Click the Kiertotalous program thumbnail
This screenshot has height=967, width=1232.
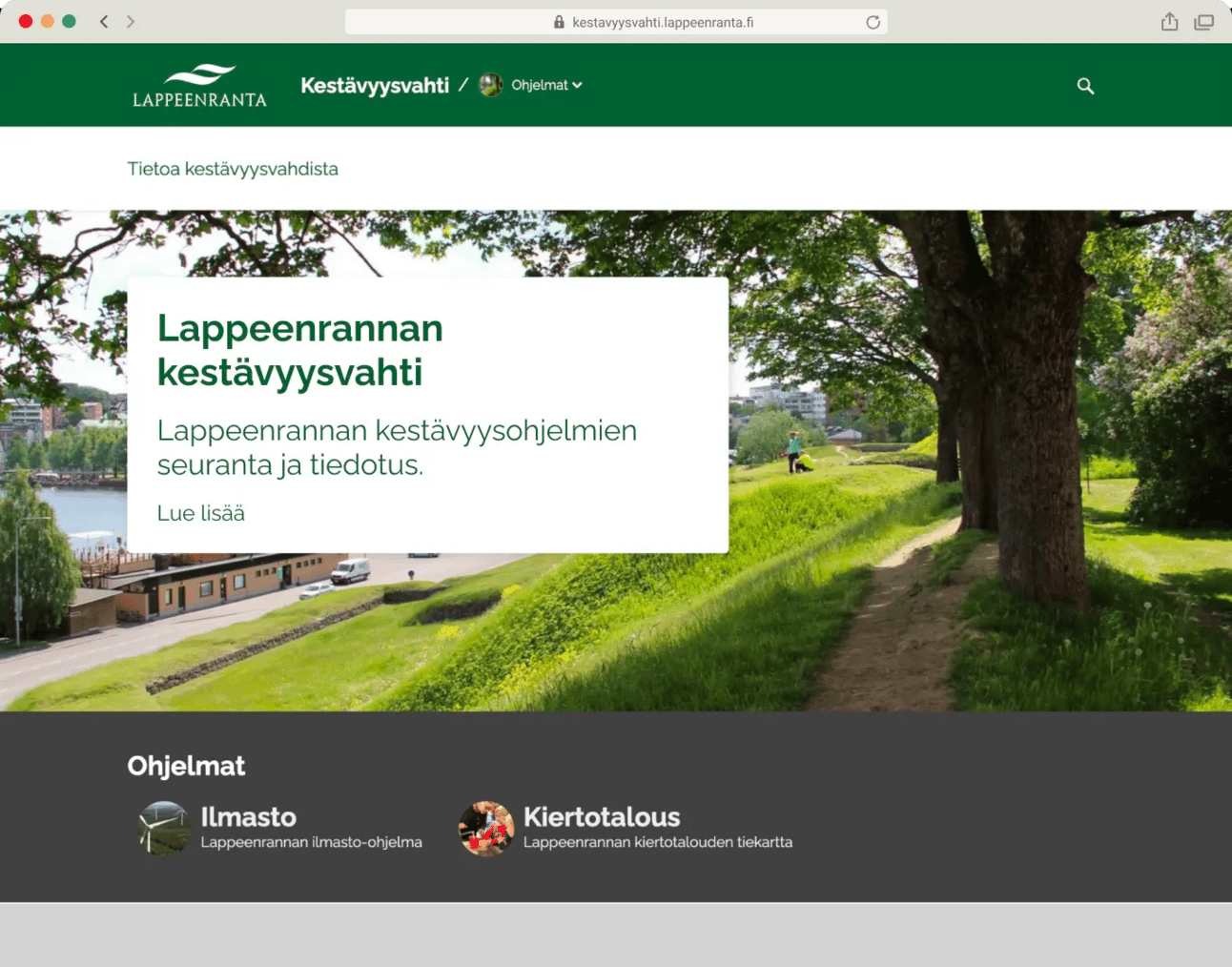click(x=486, y=829)
